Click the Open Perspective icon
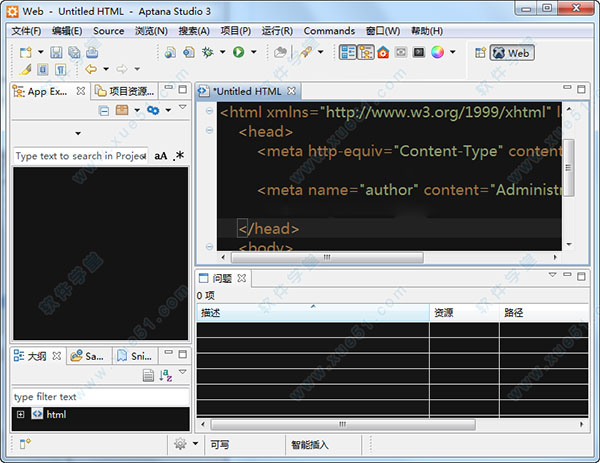The image size is (600, 463). pyautogui.click(x=480, y=52)
